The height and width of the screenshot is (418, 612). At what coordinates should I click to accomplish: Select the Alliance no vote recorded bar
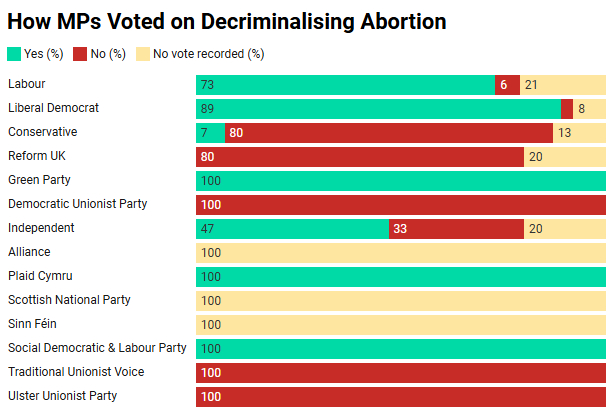pyautogui.click(x=400, y=253)
